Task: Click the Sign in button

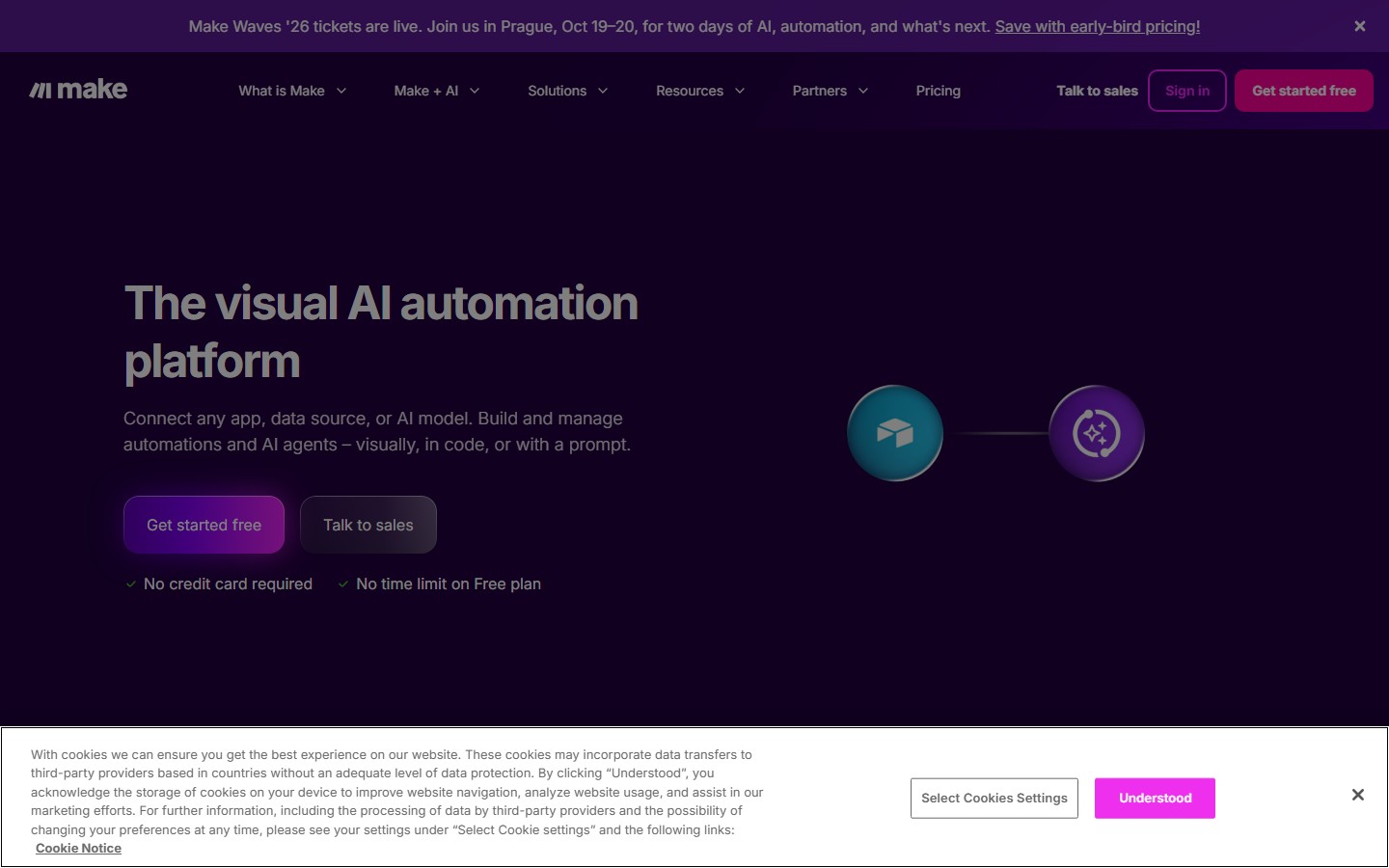Action: [x=1187, y=91]
